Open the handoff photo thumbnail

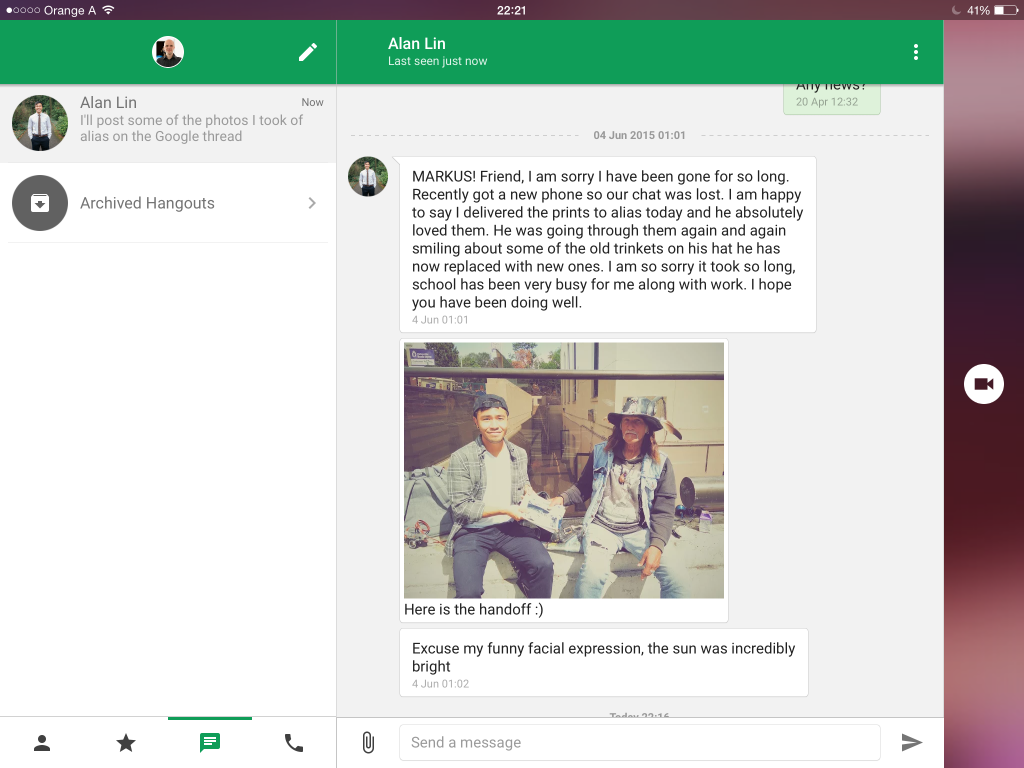[x=564, y=470]
